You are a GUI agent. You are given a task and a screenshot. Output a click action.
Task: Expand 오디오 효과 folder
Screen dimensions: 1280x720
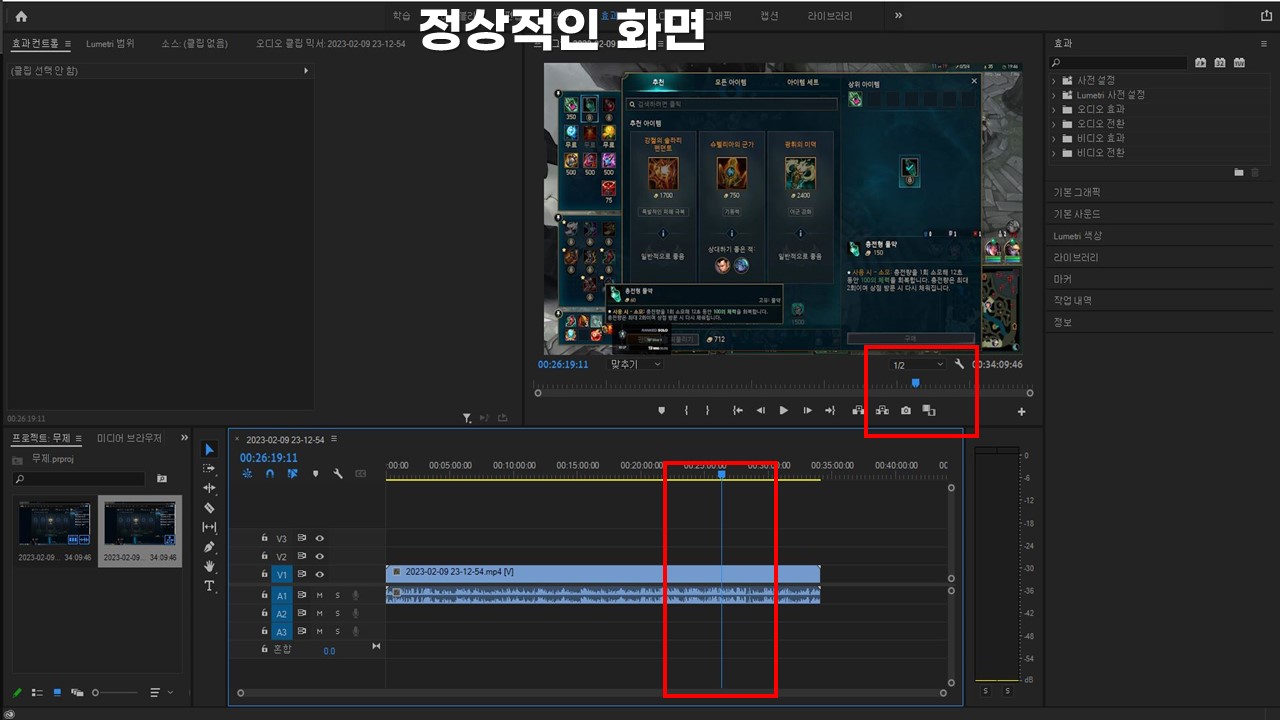(x=1054, y=109)
